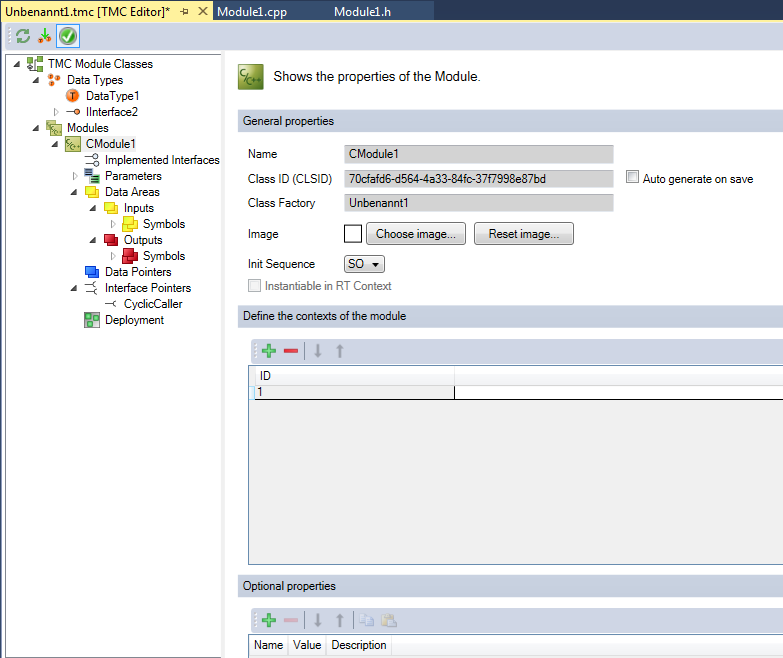Click the Description column header
The image size is (783, 658).
coord(359,645)
